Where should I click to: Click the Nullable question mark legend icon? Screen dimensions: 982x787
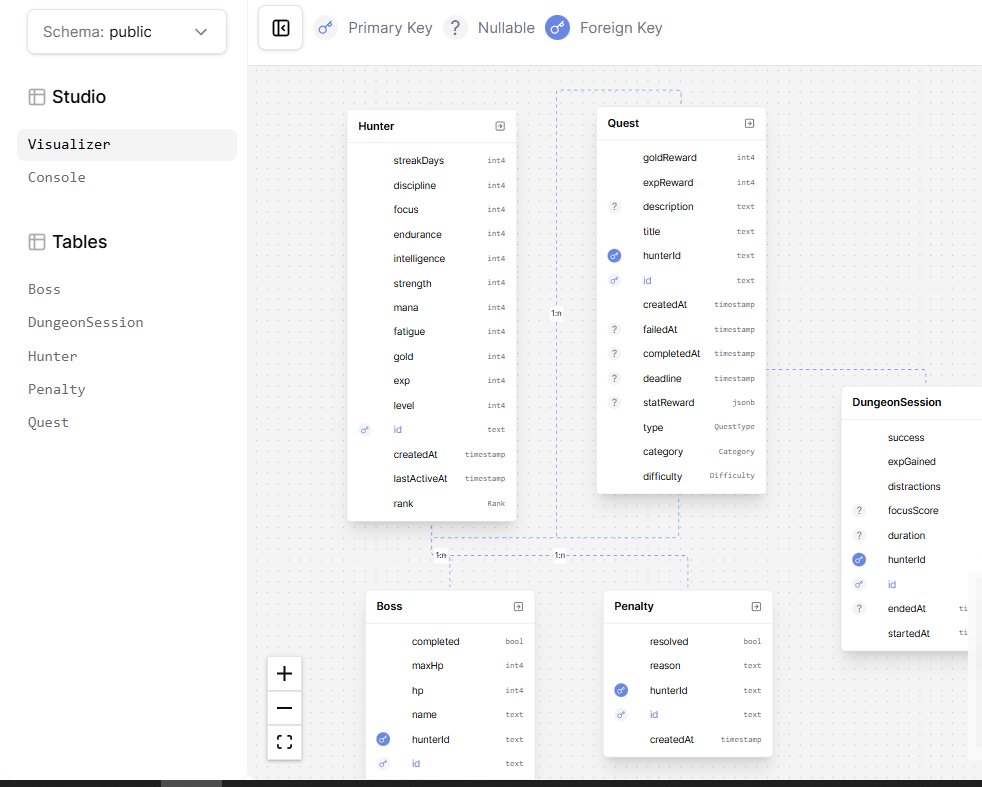coord(455,28)
